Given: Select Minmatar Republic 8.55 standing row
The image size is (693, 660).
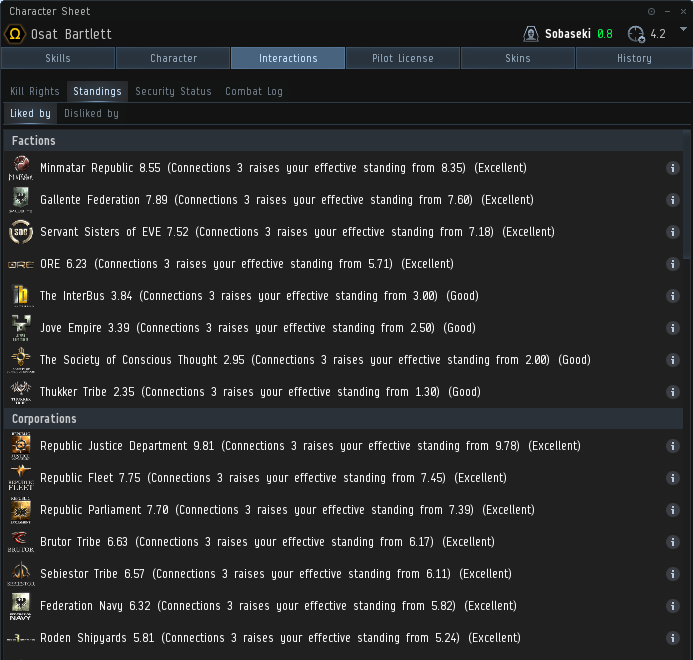Looking at the screenshot, I should [x=343, y=168].
